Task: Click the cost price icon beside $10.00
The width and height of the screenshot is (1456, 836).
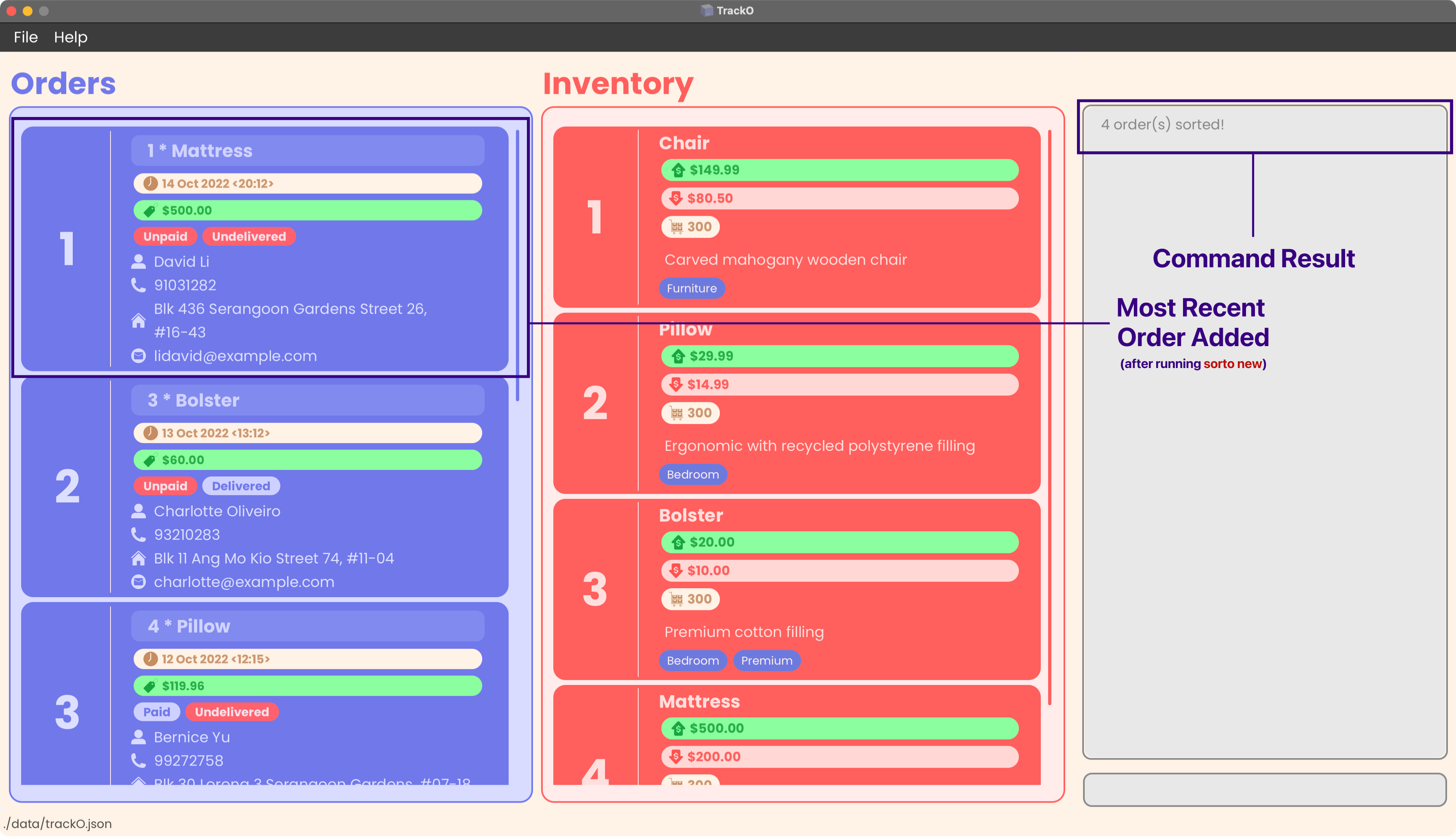Action: point(676,570)
